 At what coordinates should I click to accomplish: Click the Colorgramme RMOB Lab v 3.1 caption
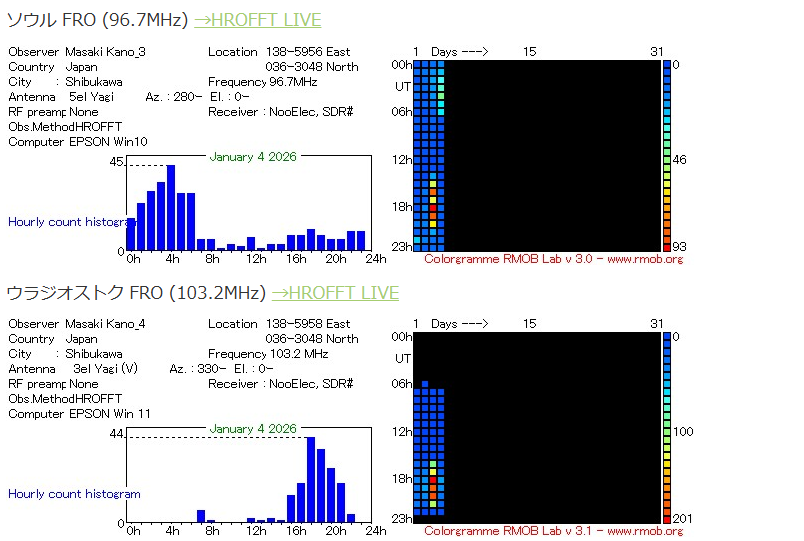coord(553,531)
